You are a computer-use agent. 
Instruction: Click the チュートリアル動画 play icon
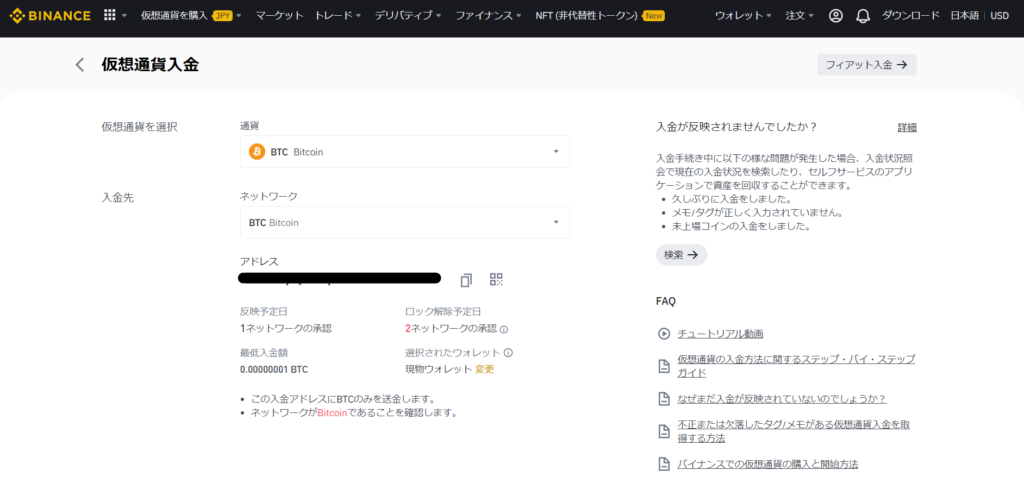[x=664, y=334]
